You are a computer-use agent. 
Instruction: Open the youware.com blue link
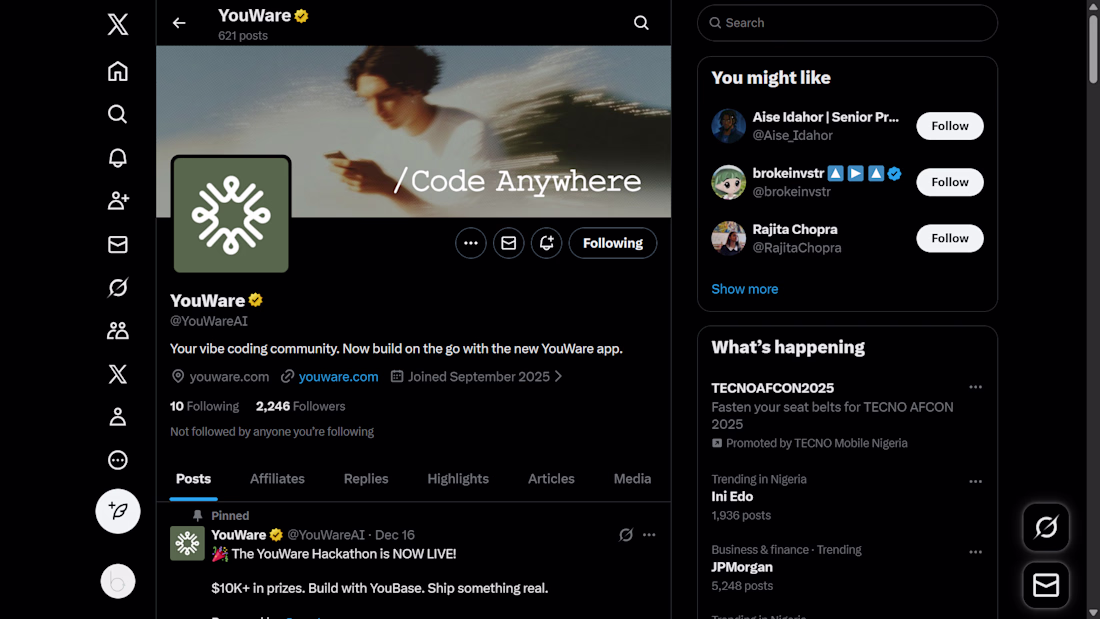click(338, 377)
